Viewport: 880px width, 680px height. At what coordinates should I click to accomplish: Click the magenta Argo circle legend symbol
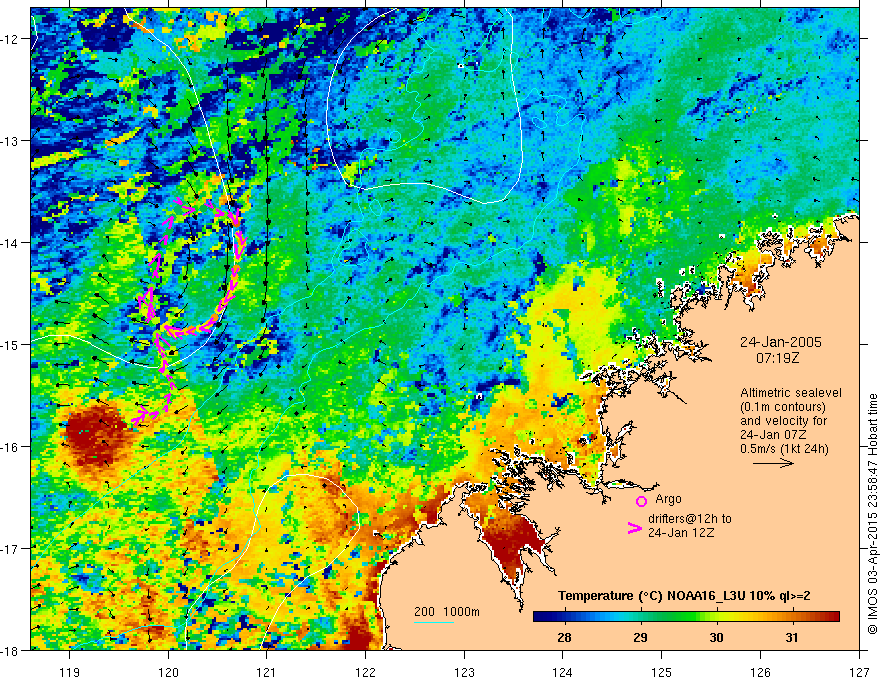click(641, 501)
